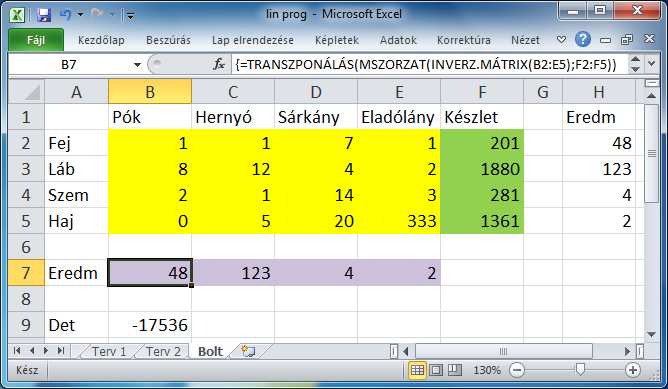Click the Name Box showing B7

pyautogui.click(x=69, y=64)
